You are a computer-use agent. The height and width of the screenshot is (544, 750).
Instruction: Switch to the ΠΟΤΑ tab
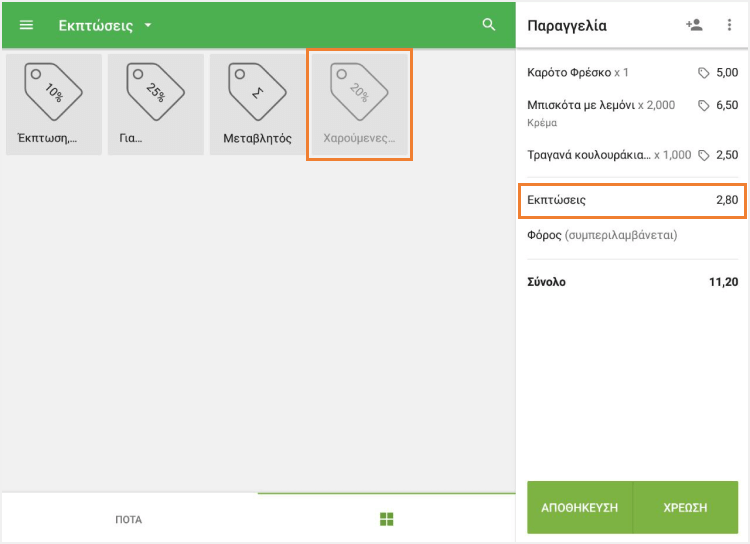pos(129,519)
